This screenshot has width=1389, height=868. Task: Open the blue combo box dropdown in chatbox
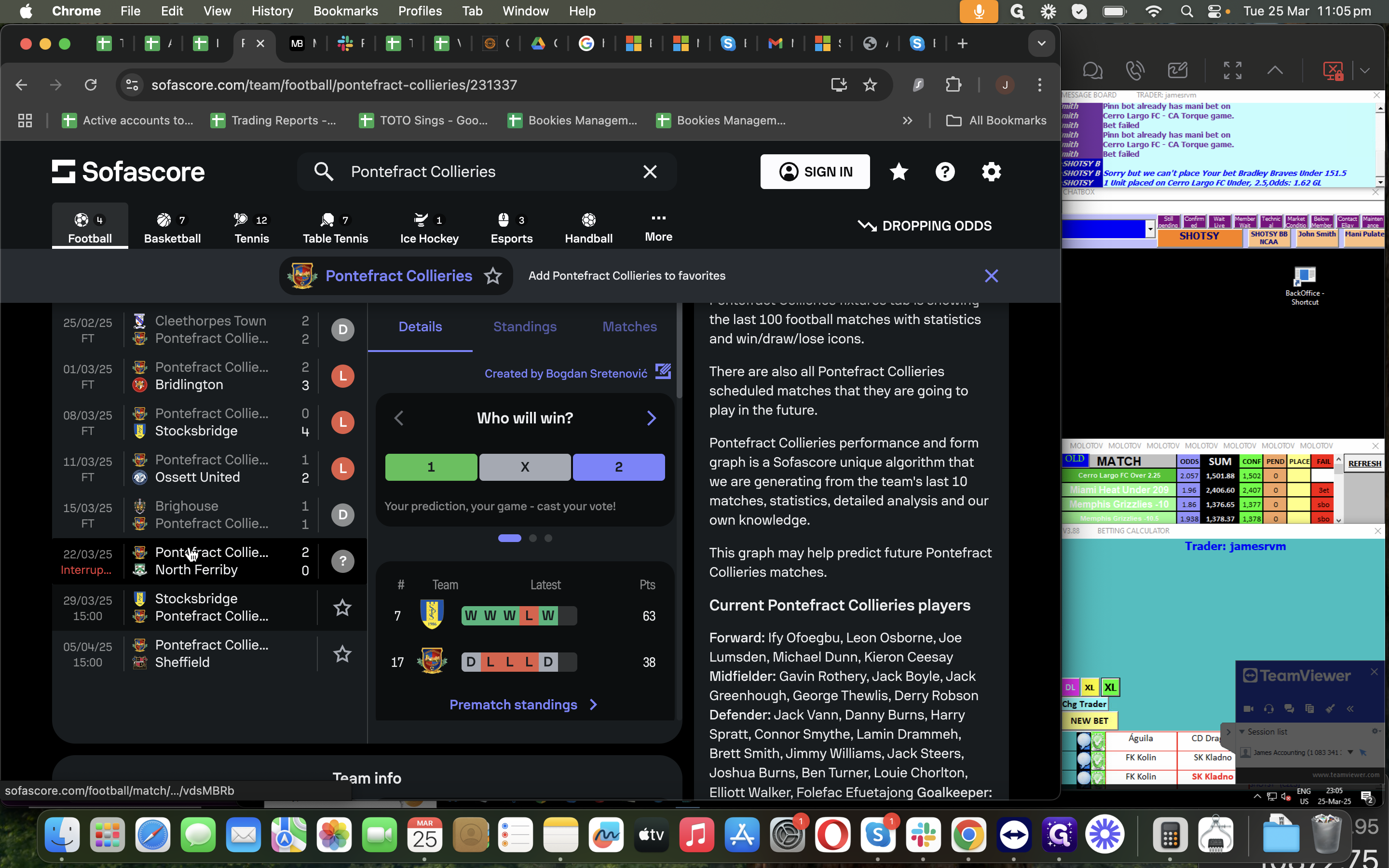(x=1150, y=229)
